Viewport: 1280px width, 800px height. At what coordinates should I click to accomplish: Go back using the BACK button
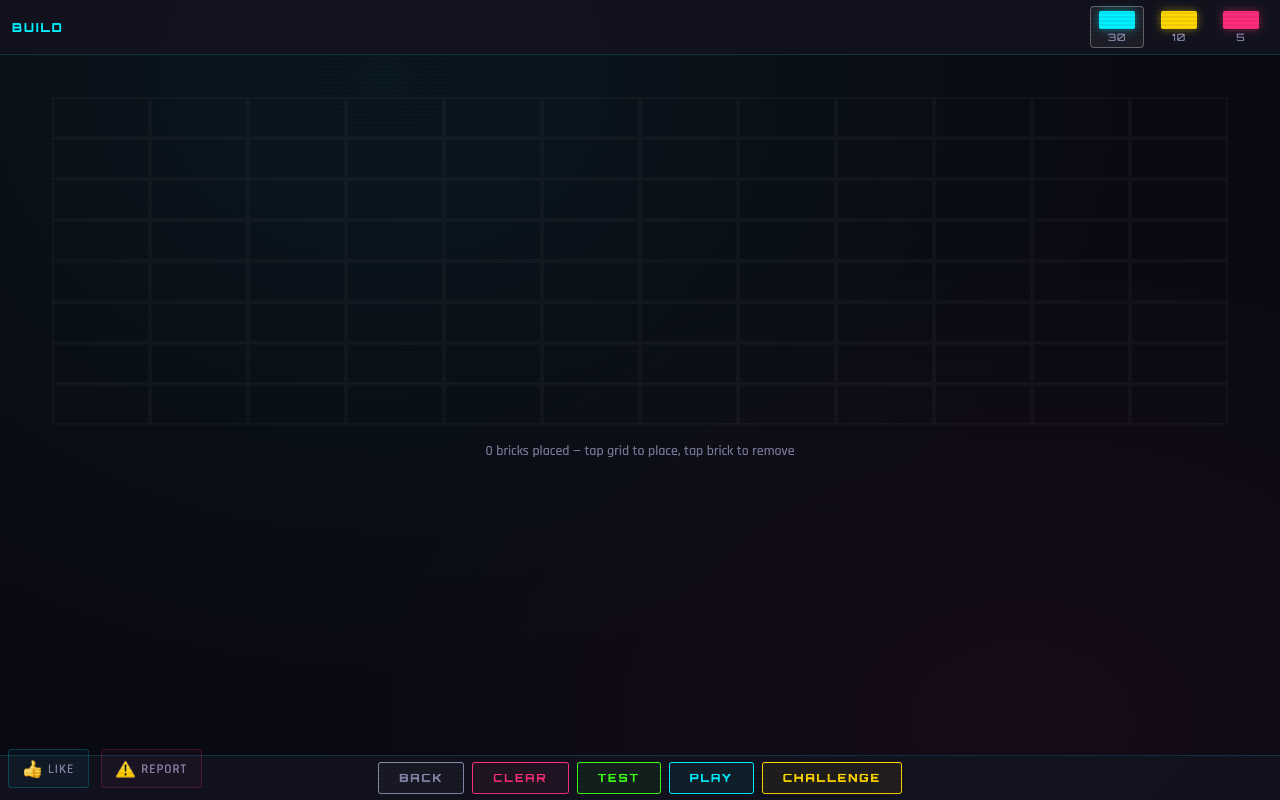(420, 778)
